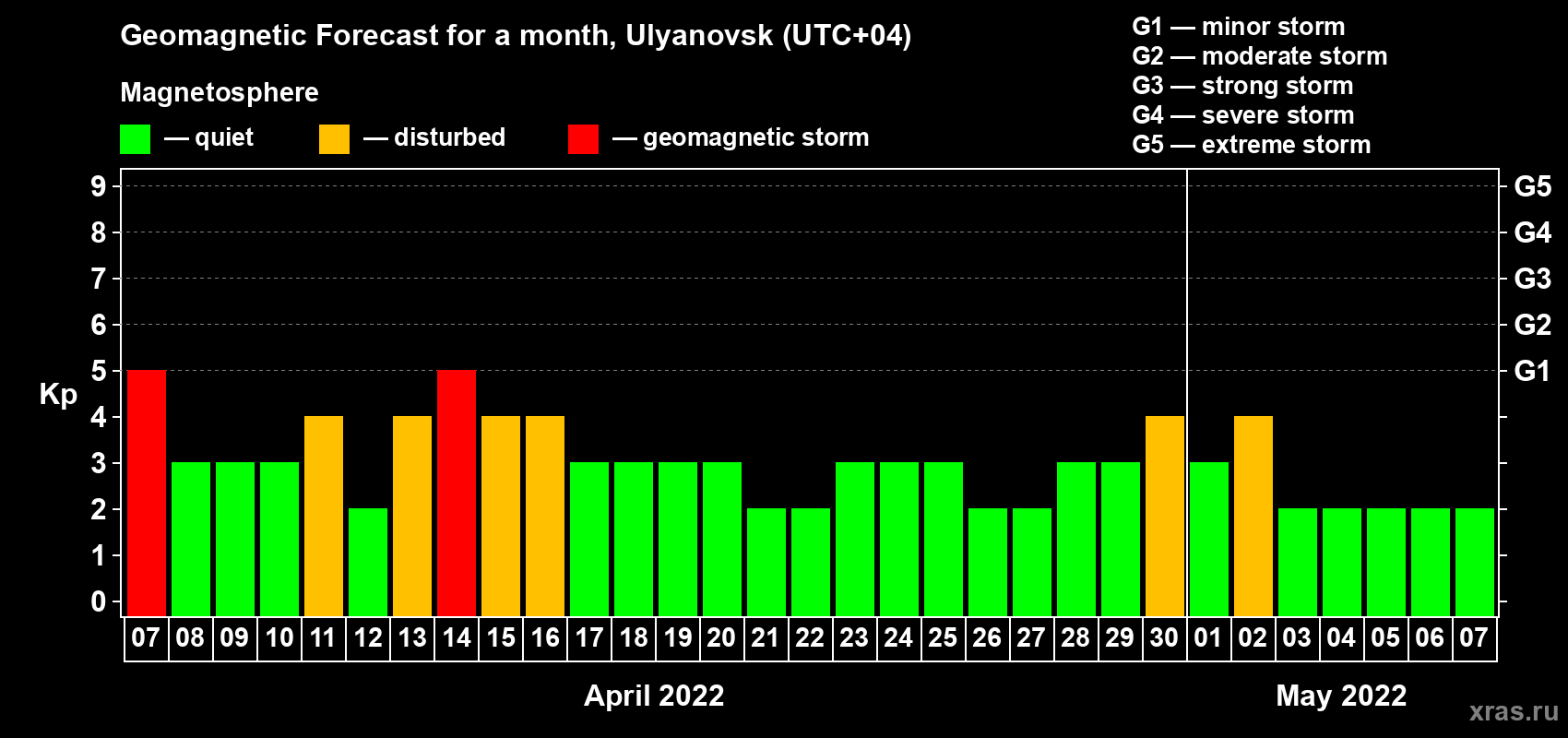Viewport: 1568px width, 738px height.
Task: Select the short green bar for April 12
Action: point(368,563)
